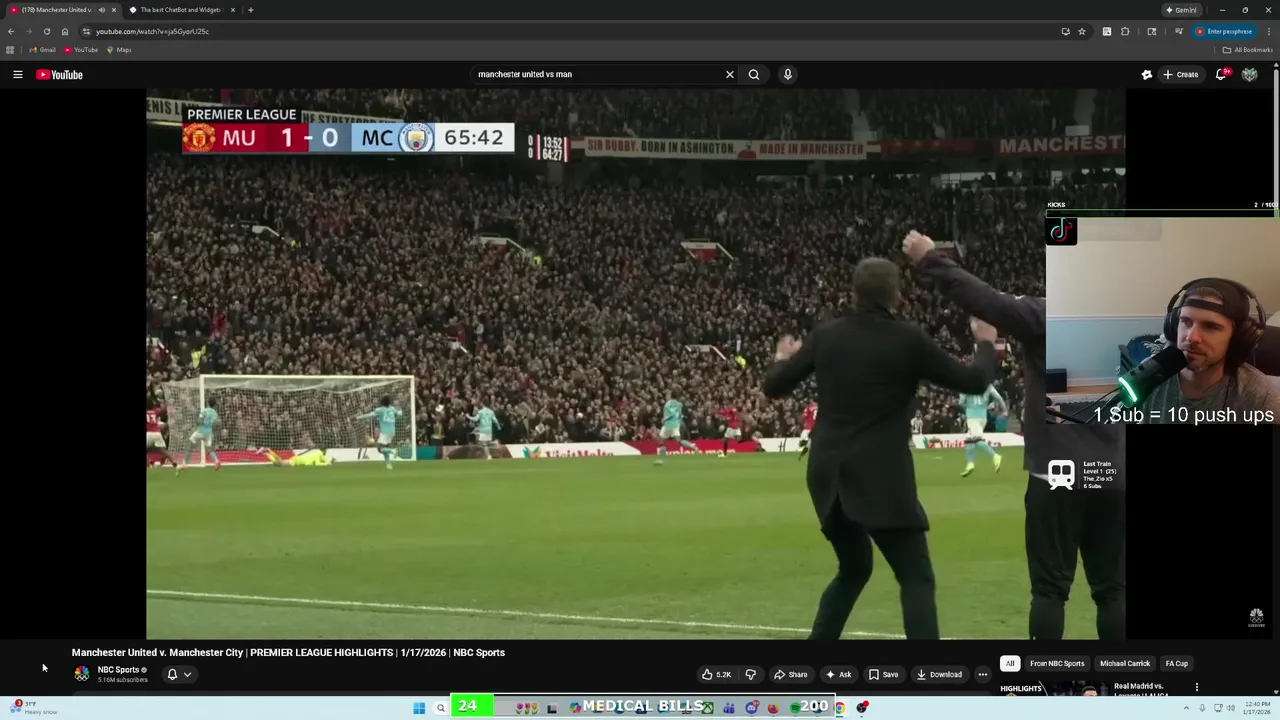
Task: Open the video title text
Action: [288, 652]
